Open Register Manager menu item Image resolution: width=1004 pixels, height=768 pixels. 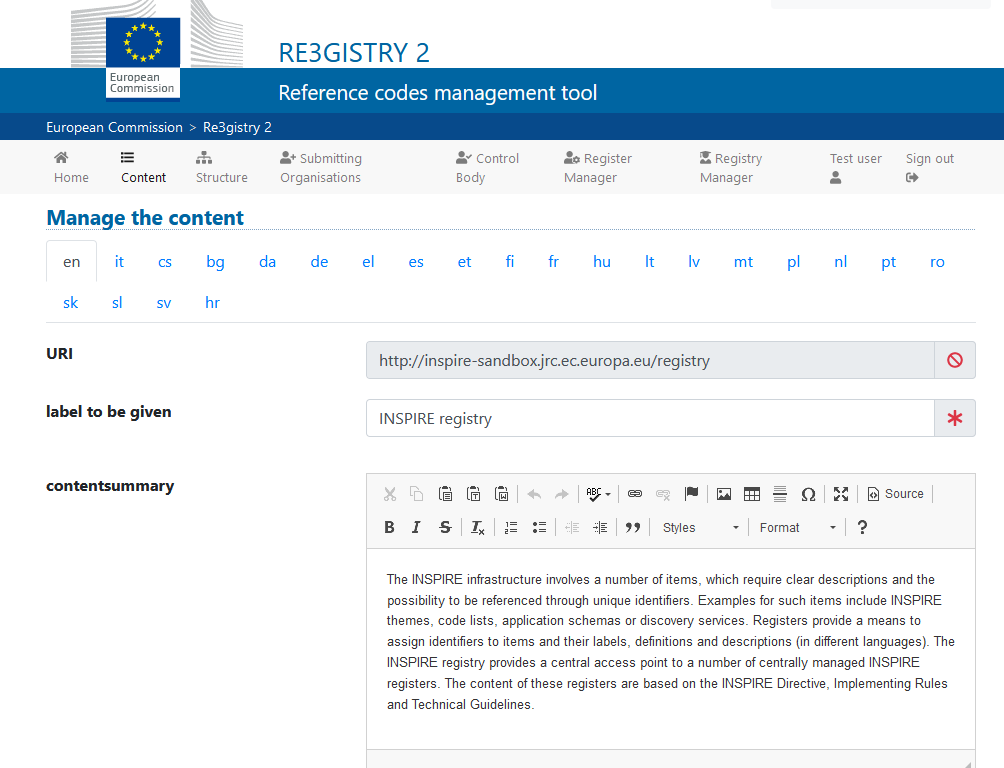point(597,167)
